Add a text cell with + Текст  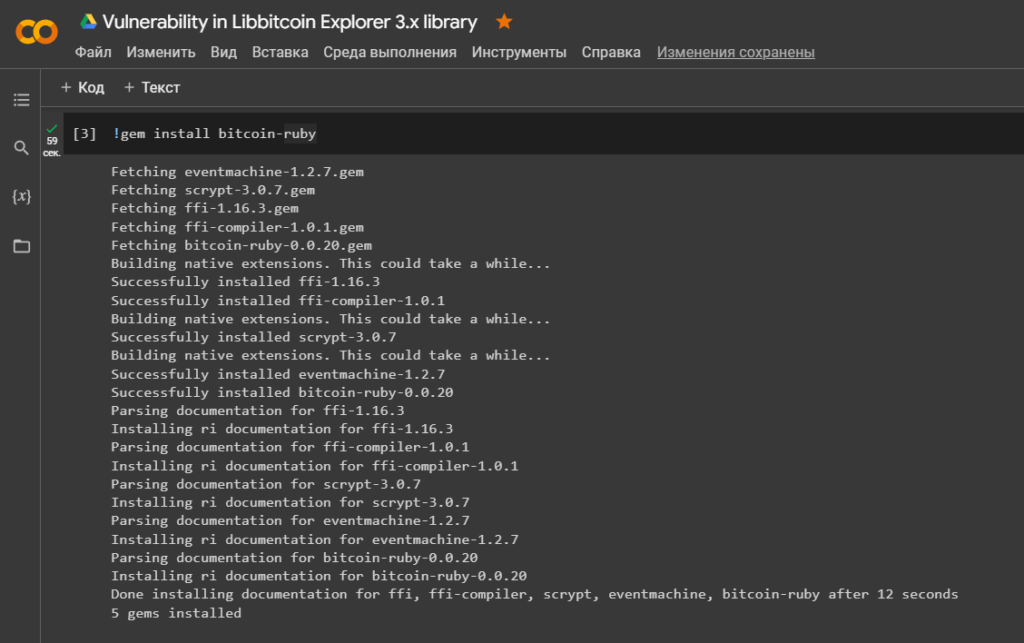(x=152, y=87)
